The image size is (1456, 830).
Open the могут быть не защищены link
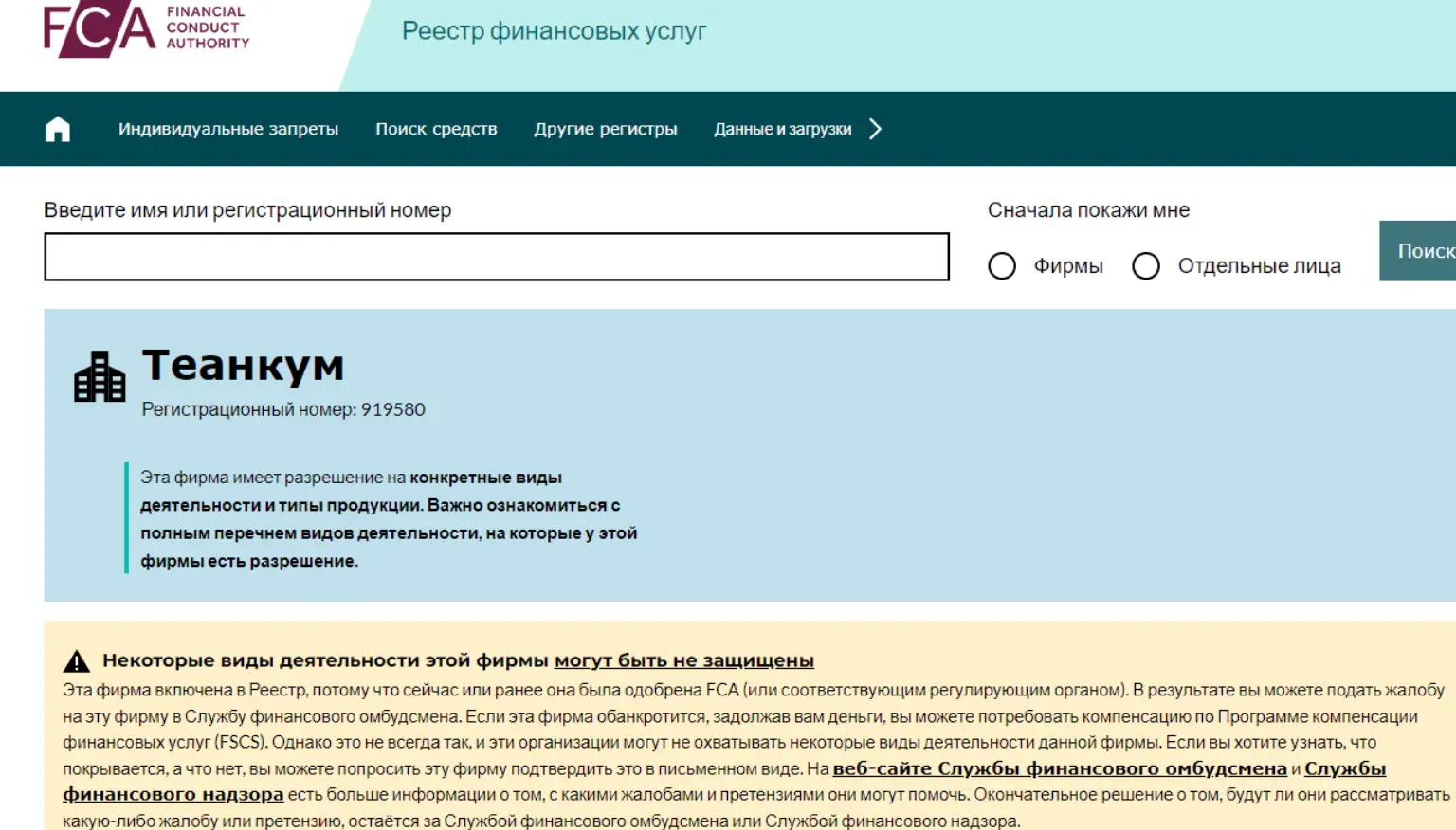pos(686,659)
